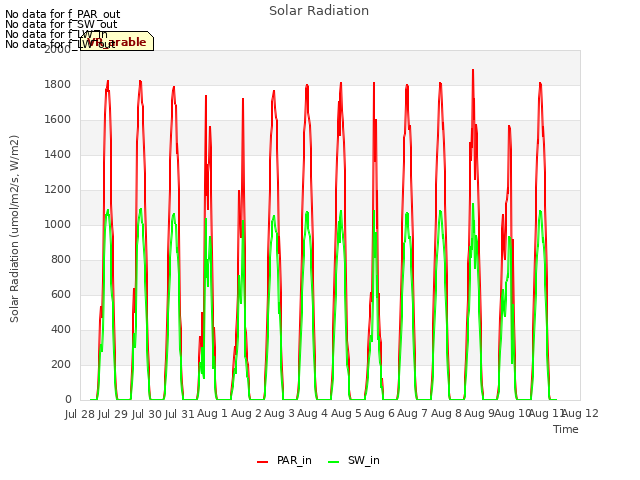The image size is (640, 480).
Task: Click the 'No data for f_SW_out' message
Action: click(x=61, y=24)
